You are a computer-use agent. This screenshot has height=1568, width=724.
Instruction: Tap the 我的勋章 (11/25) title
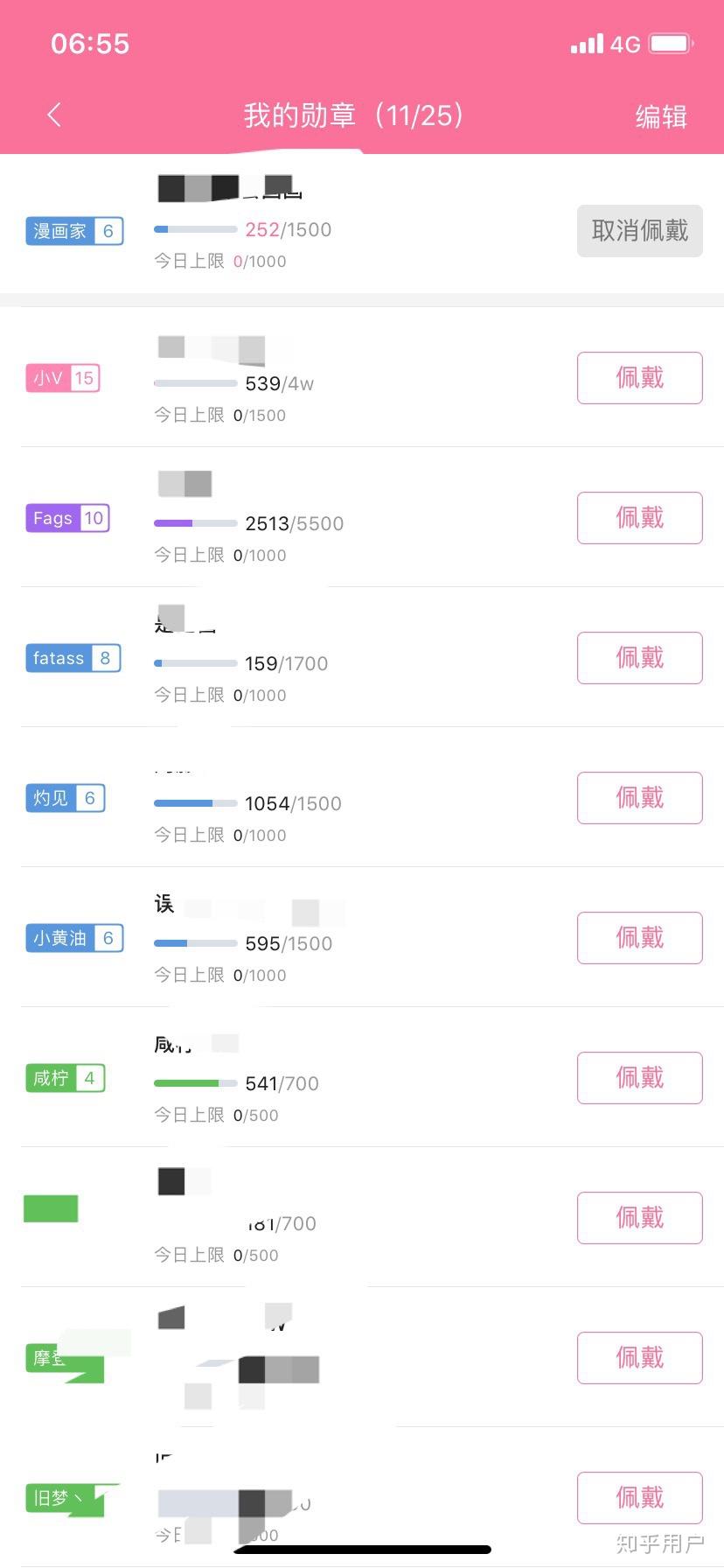pyautogui.click(x=354, y=115)
